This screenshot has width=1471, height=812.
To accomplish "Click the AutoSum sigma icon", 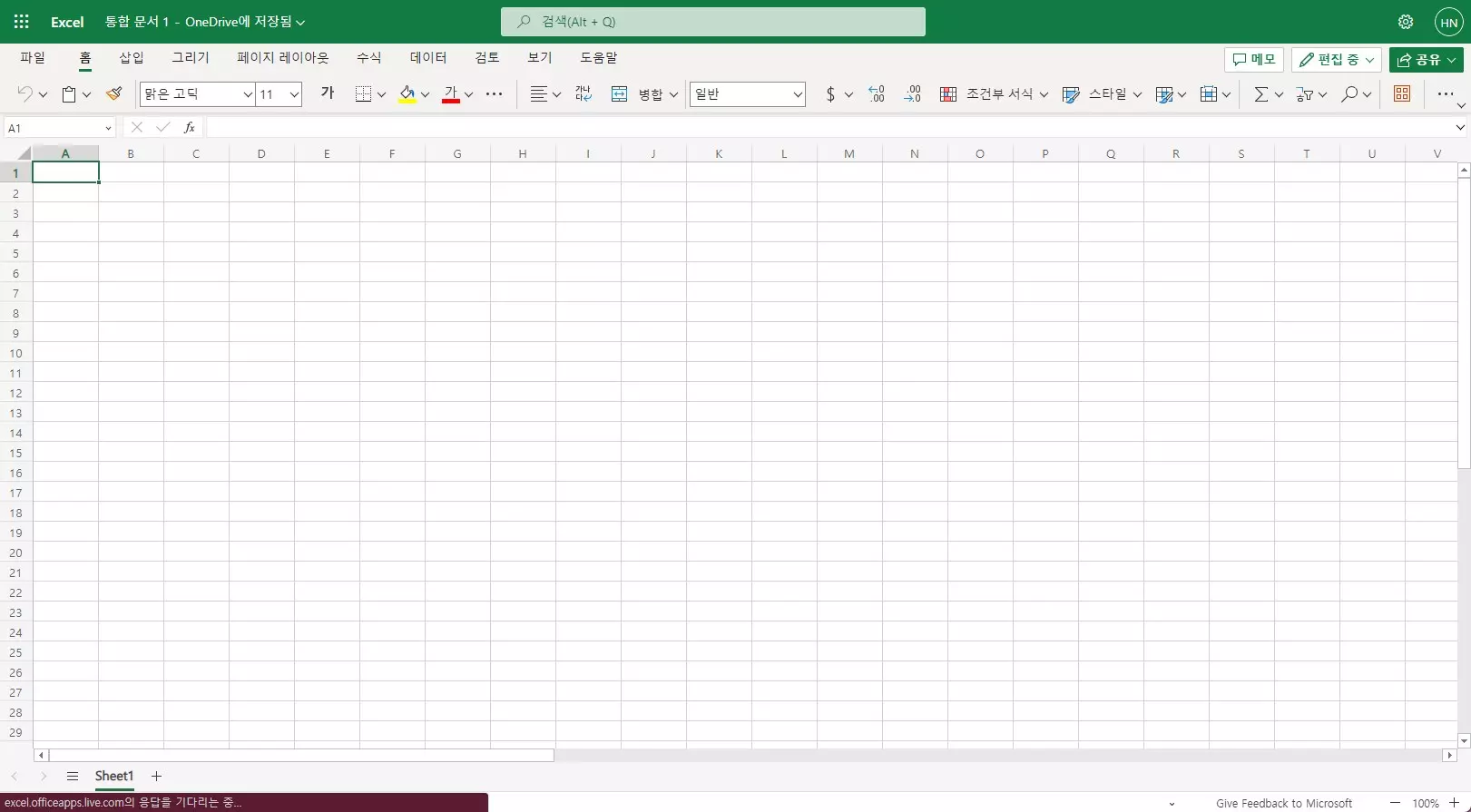I will pyautogui.click(x=1260, y=93).
